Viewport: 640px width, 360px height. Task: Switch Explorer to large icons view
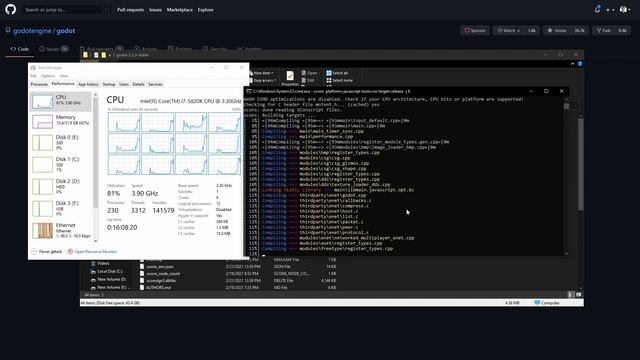pos(578,295)
